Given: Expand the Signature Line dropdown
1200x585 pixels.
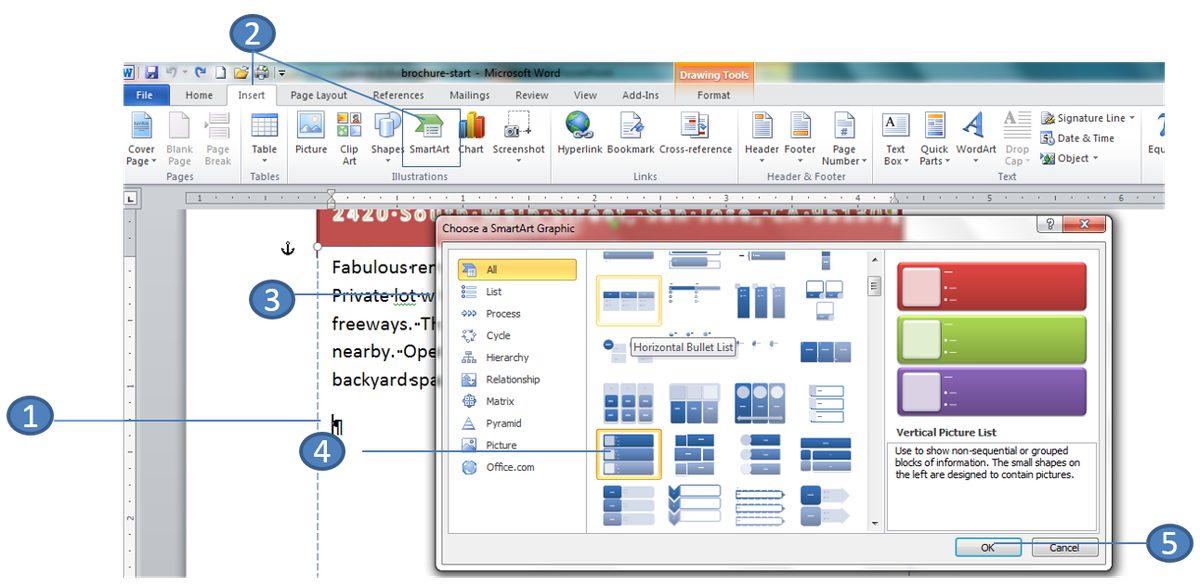Looking at the screenshot, I should coord(1132,118).
